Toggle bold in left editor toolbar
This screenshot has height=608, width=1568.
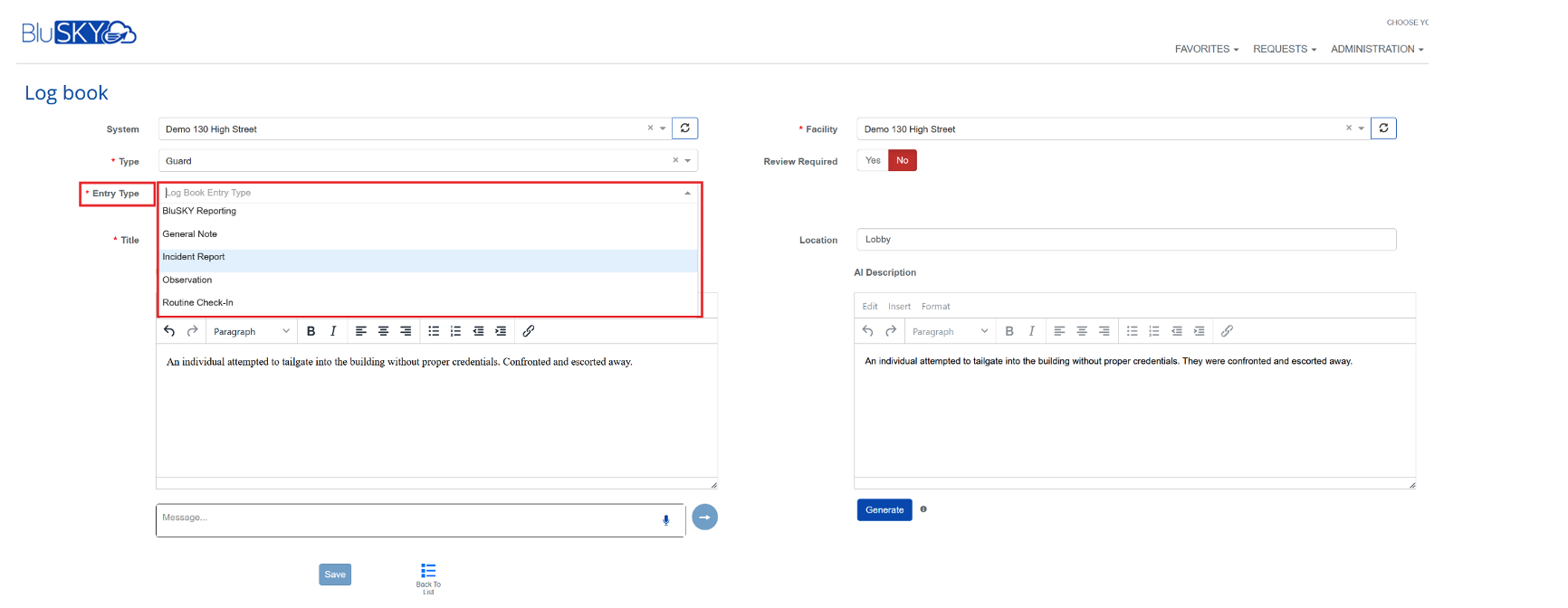tap(311, 331)
